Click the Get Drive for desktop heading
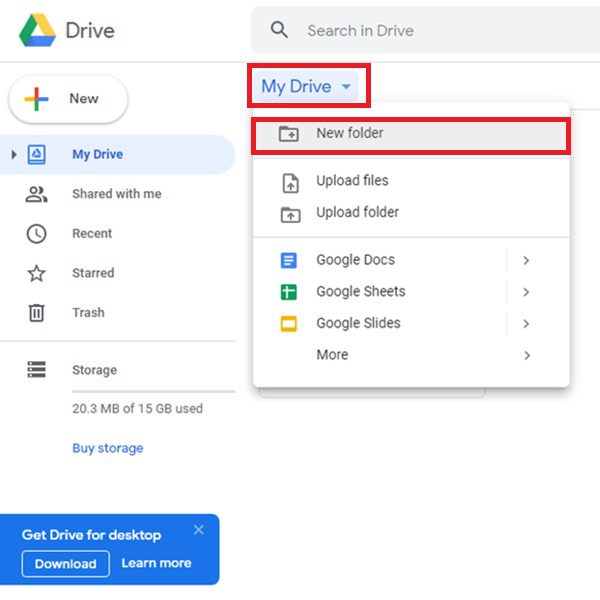 [x=91, y=535]
